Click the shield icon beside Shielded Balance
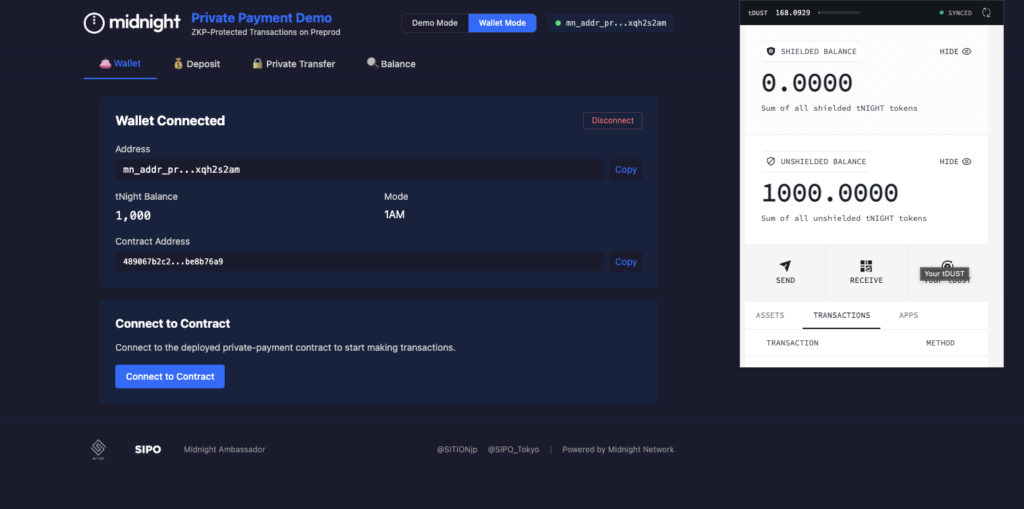The height and width of the screenshot is (509, 1024). [x=770, y=51]
